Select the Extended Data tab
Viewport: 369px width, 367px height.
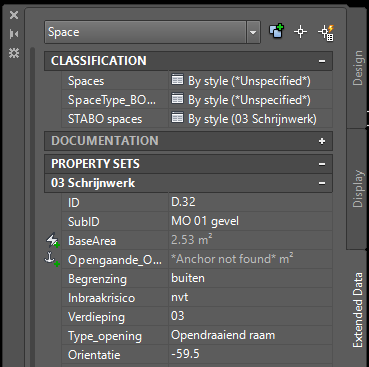(x=357, y=309)
